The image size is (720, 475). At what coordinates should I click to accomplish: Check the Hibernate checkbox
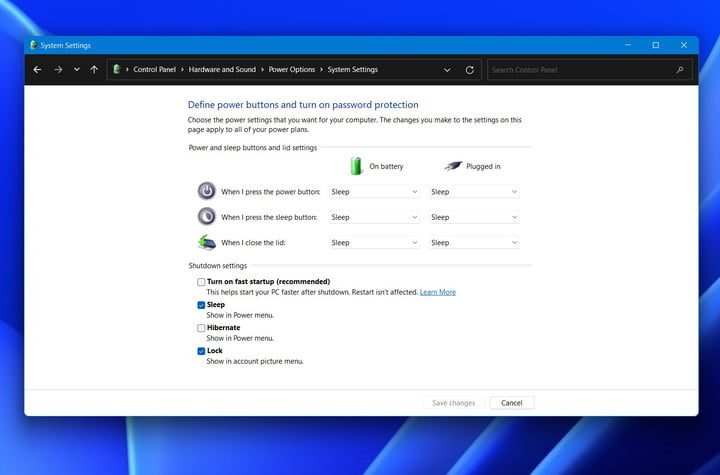pyautogui.click(x=201, y=328)
